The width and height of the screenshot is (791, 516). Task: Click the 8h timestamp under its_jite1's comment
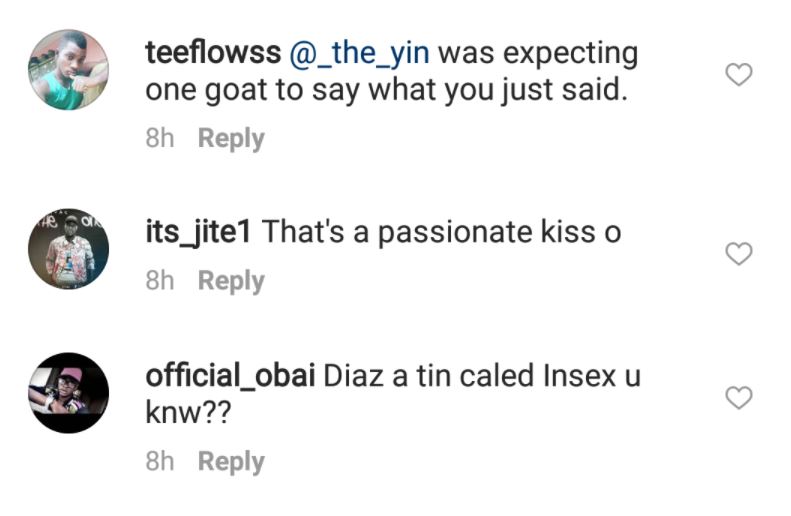(x=160, y=281)
